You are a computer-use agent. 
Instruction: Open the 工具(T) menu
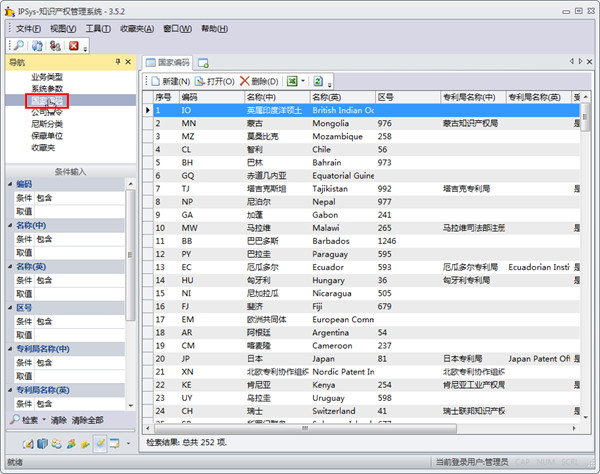(x=98, y=29)
